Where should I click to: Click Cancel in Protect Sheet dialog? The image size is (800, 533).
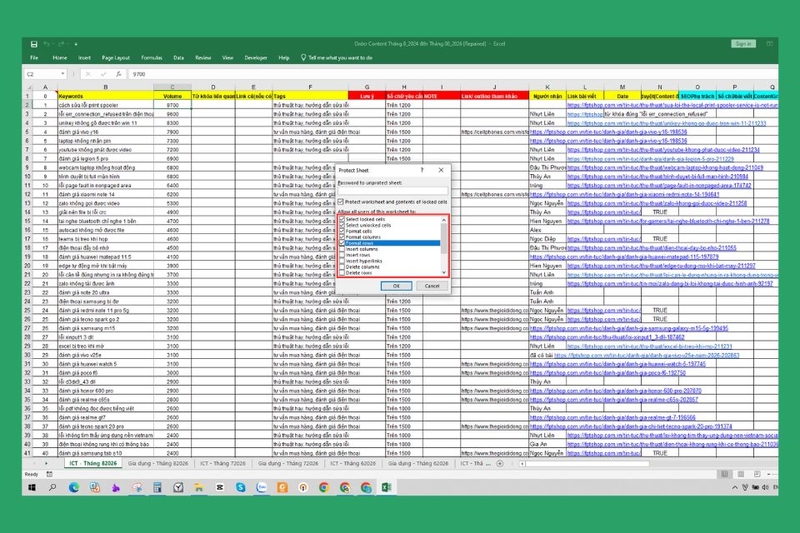point(432,286)
